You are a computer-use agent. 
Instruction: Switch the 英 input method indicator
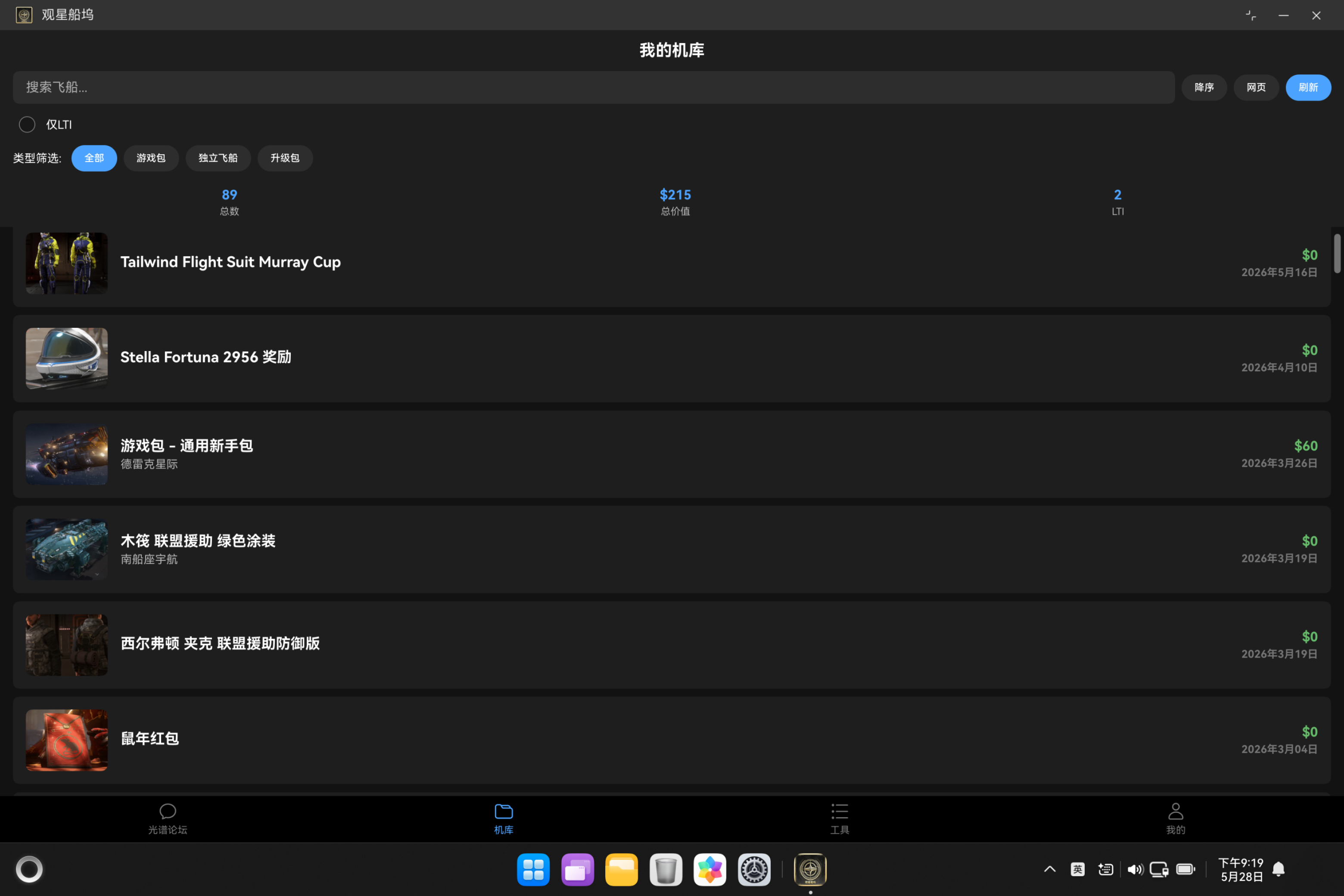pyautogui.click(x=1077, y=869)
